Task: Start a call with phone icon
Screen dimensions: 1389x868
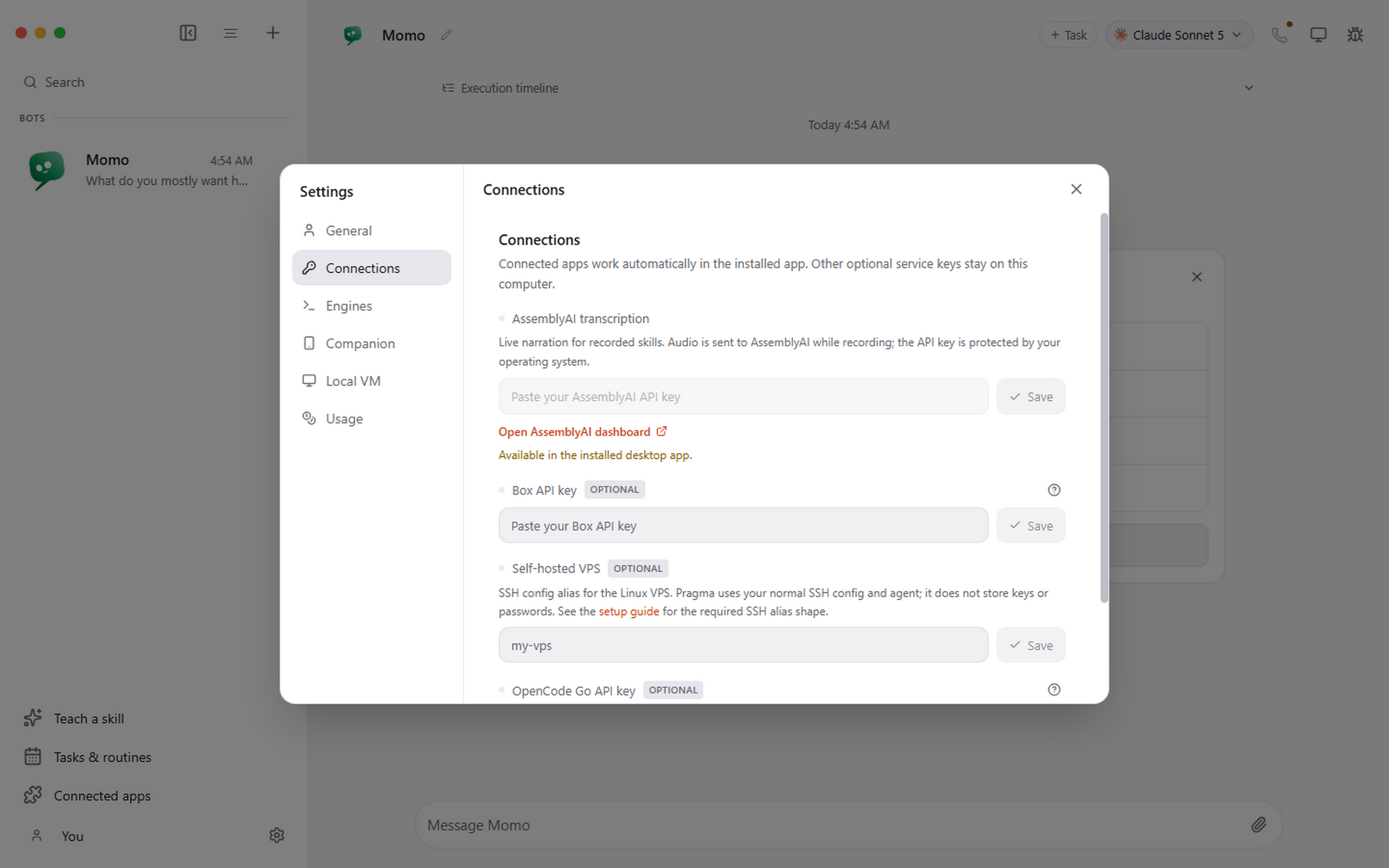Action: [x=1279, y=35]
